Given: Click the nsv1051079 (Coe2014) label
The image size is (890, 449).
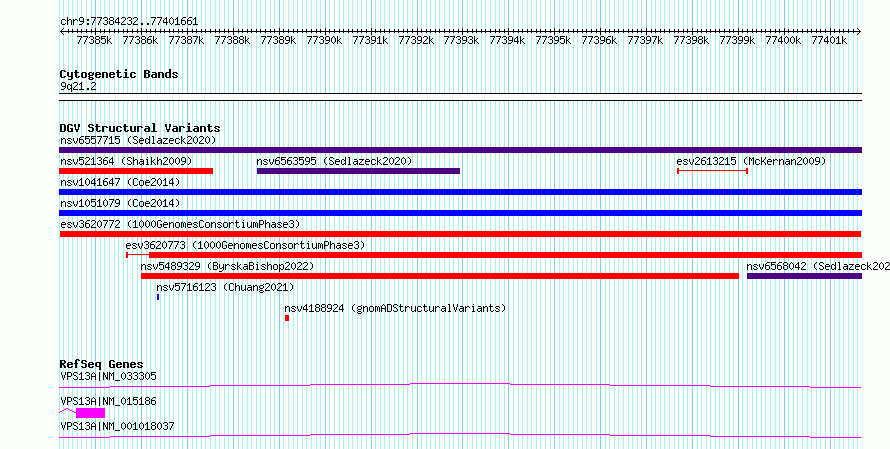Looking at the screenshot, I should coord(120,203).
